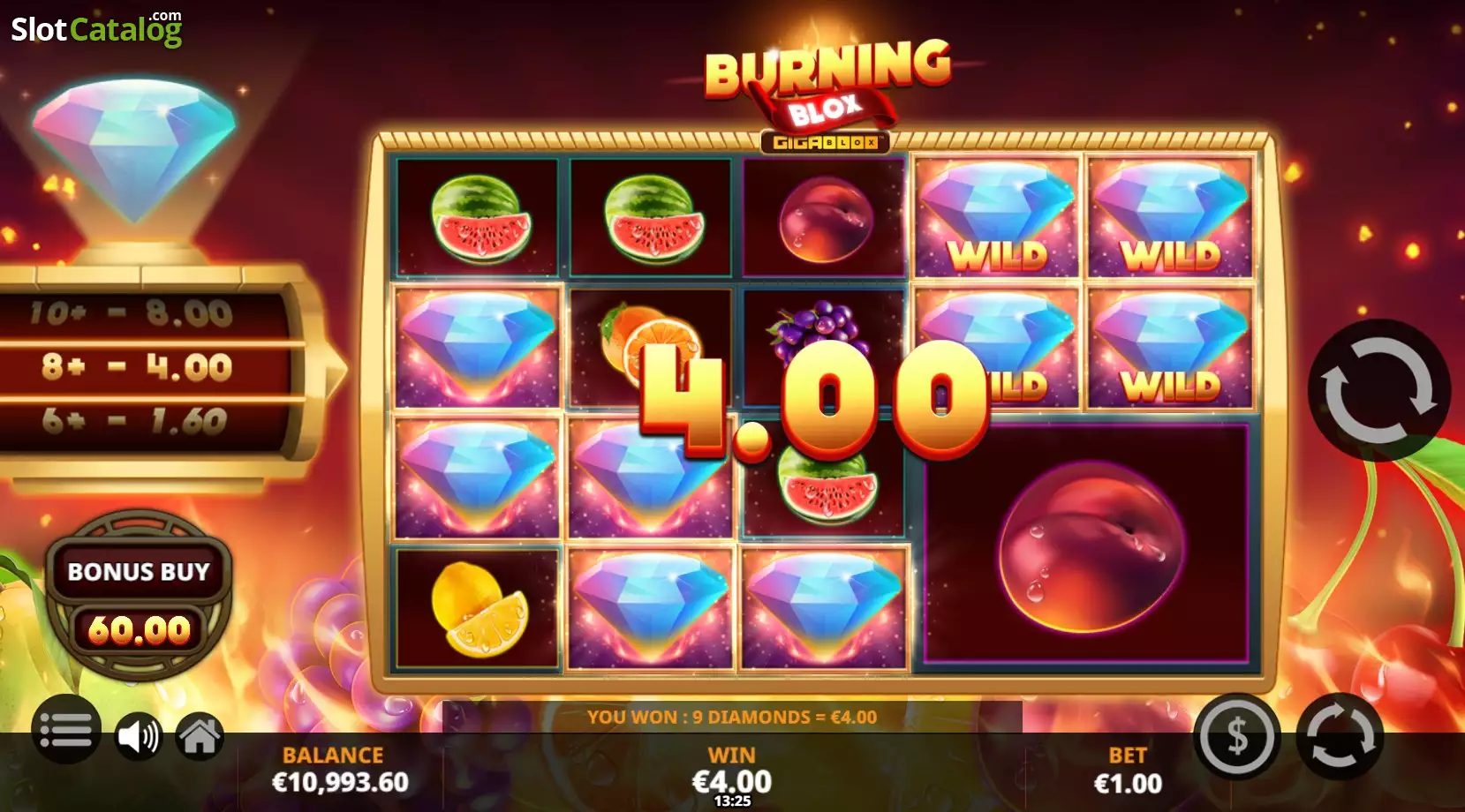Start autoplay with small circular arrows icon

1340,737
